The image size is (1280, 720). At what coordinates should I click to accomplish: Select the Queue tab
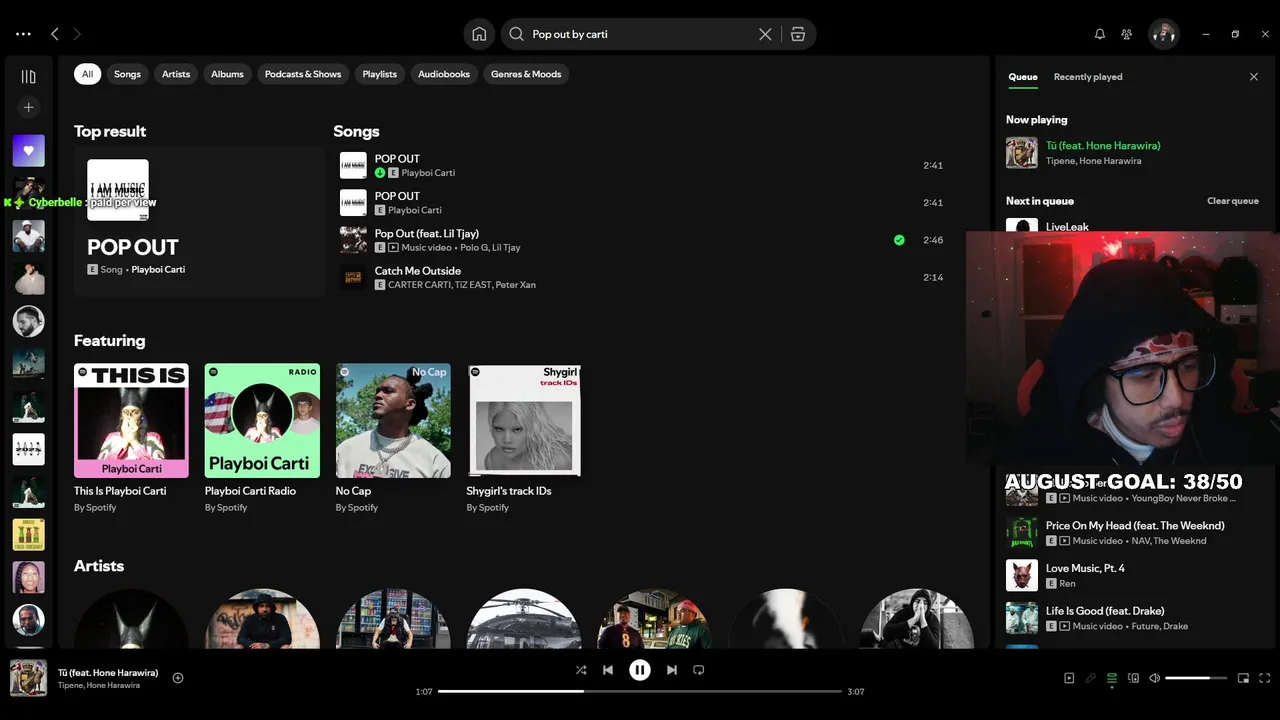coord(1023,77)
